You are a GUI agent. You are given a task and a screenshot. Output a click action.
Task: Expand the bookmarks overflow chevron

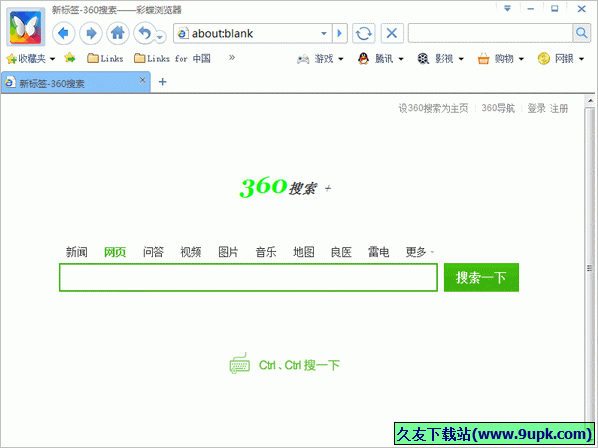(231, 58)
